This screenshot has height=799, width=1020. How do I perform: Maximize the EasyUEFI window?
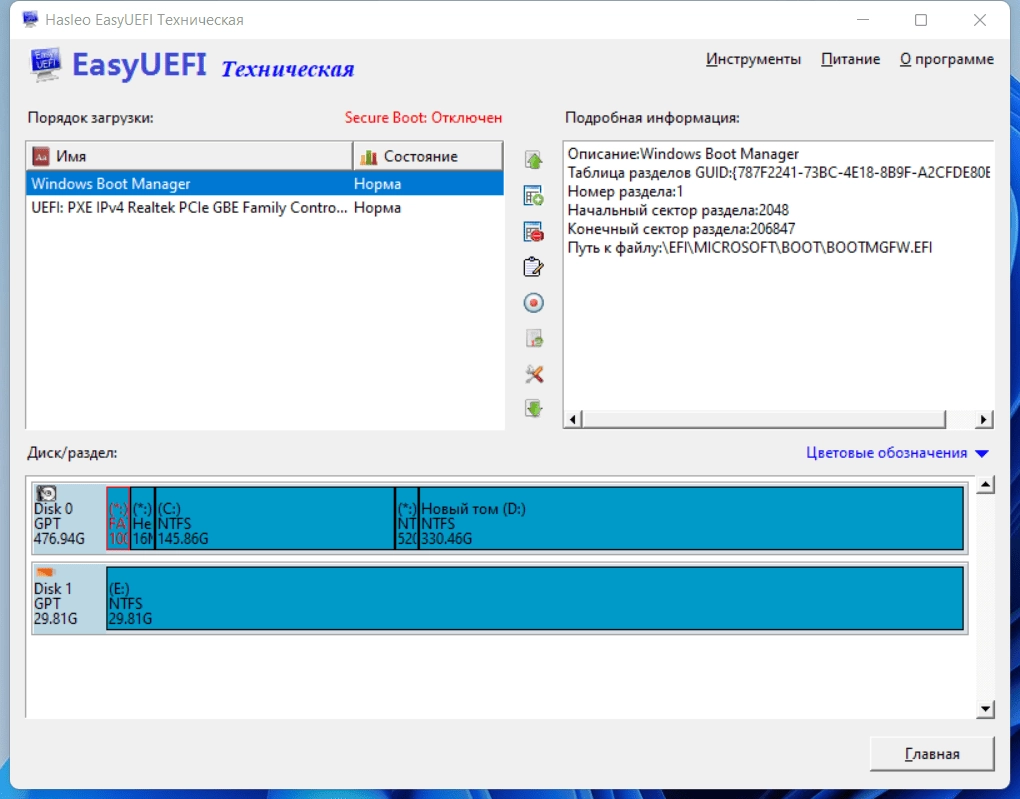pos(921,20)
